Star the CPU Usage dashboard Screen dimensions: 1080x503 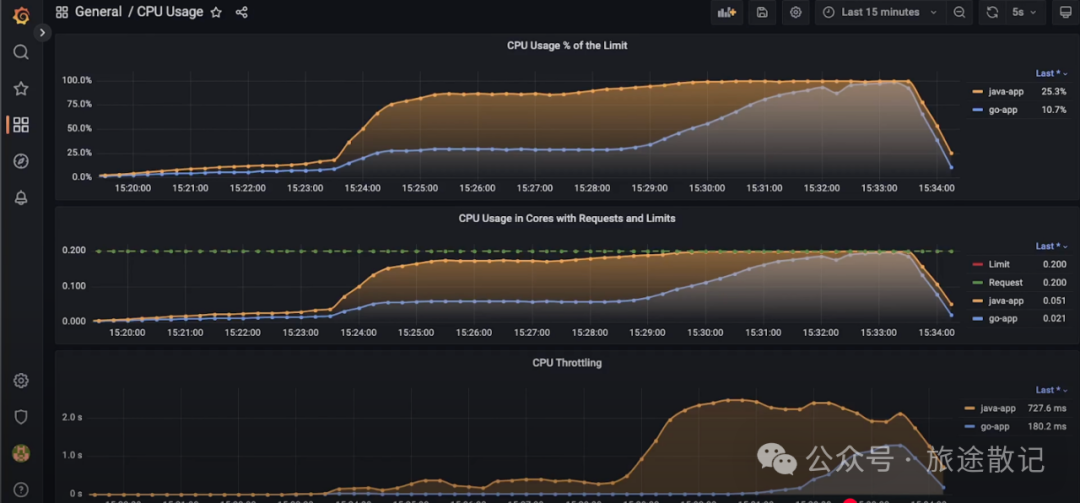click(x=216, y=12)
